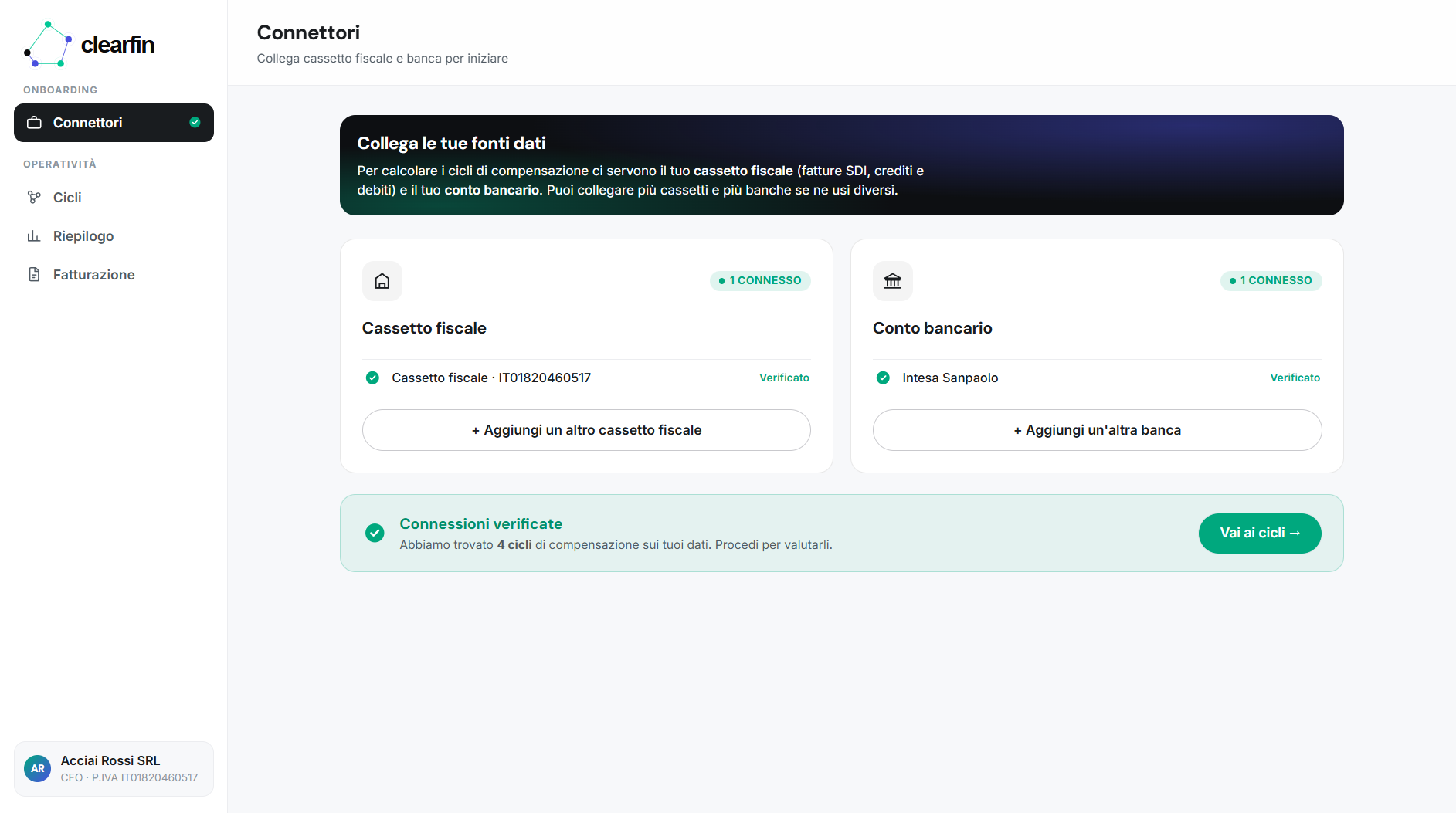Click Aggiungi un'altra banca button
This screenshot has width=1456, height=813.
[x=1097, y=430]
